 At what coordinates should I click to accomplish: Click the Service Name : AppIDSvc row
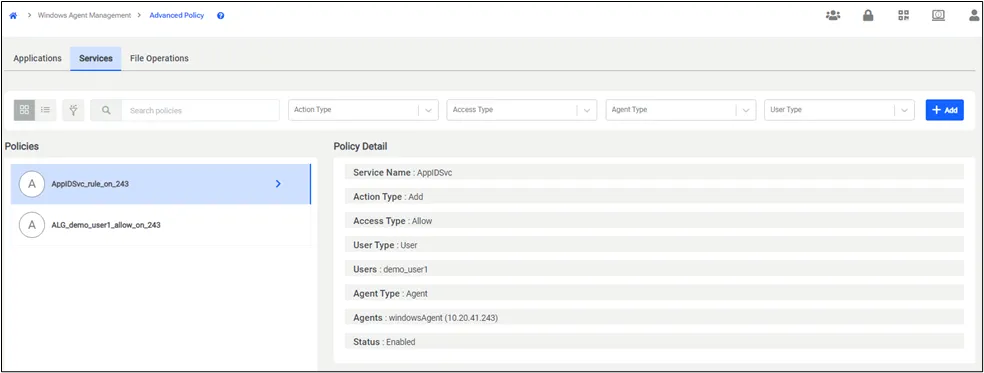coord(655,173)
